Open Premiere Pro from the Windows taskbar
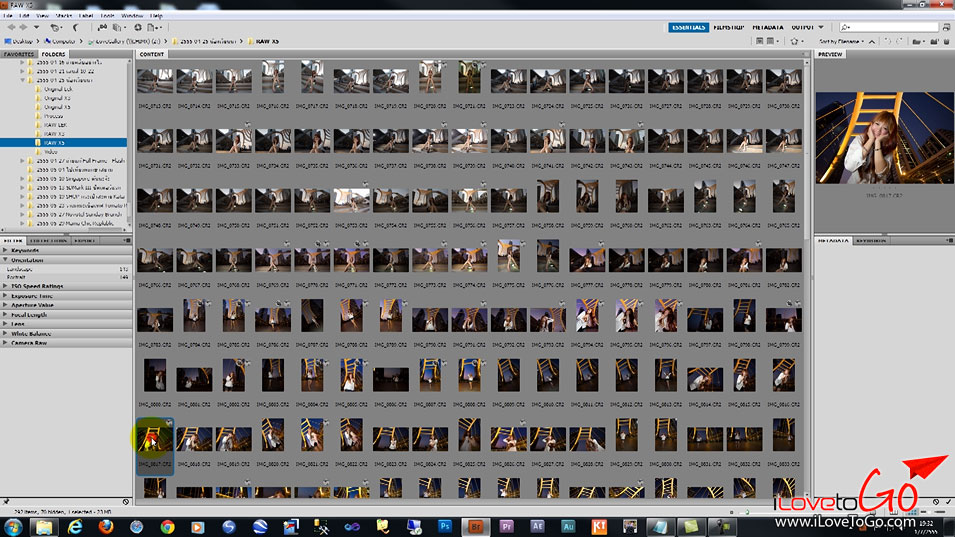This screenshot has width=955, height=537. (x=507, y=527)
